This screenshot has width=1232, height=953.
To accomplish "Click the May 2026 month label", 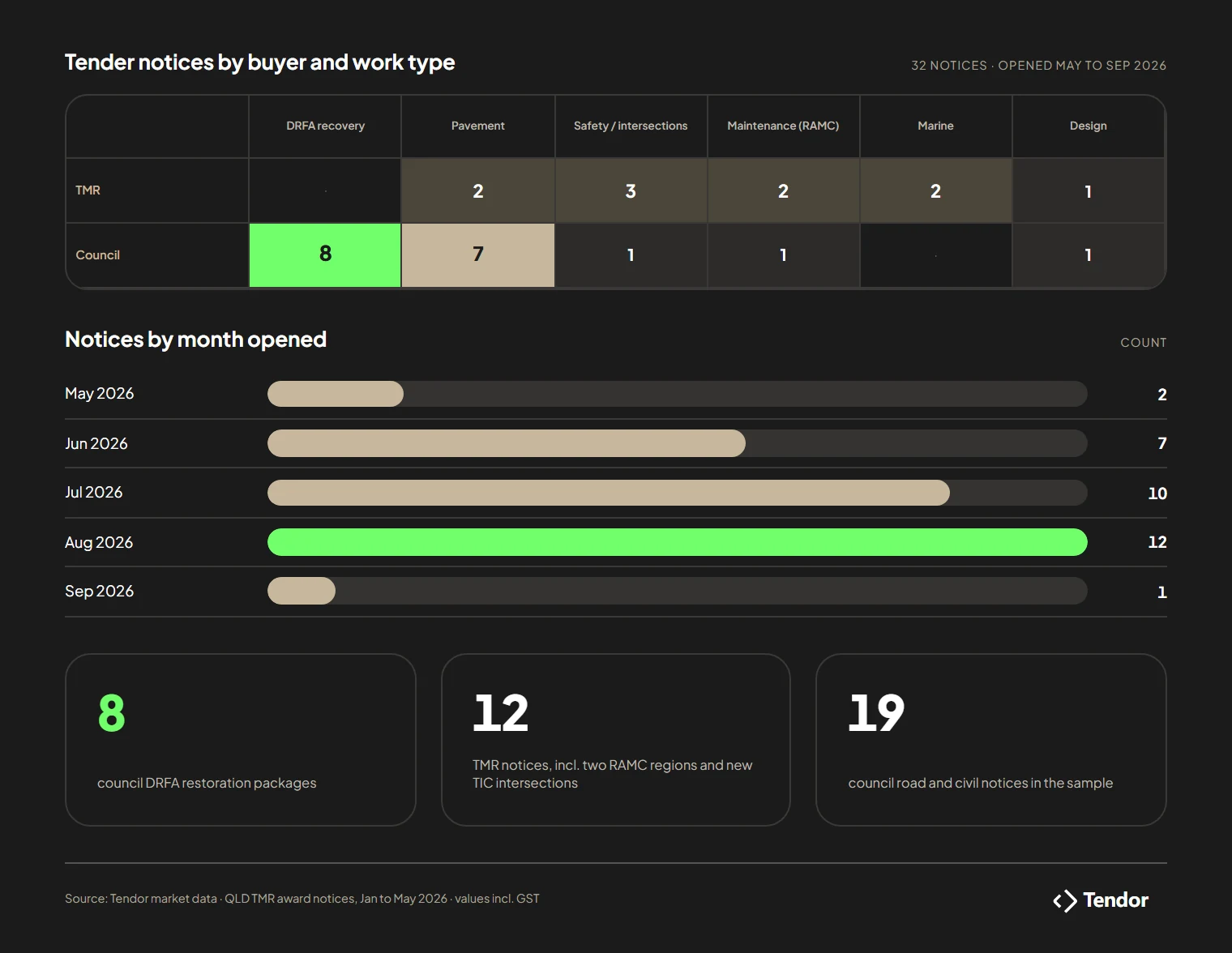I will [x=100, y=394].
